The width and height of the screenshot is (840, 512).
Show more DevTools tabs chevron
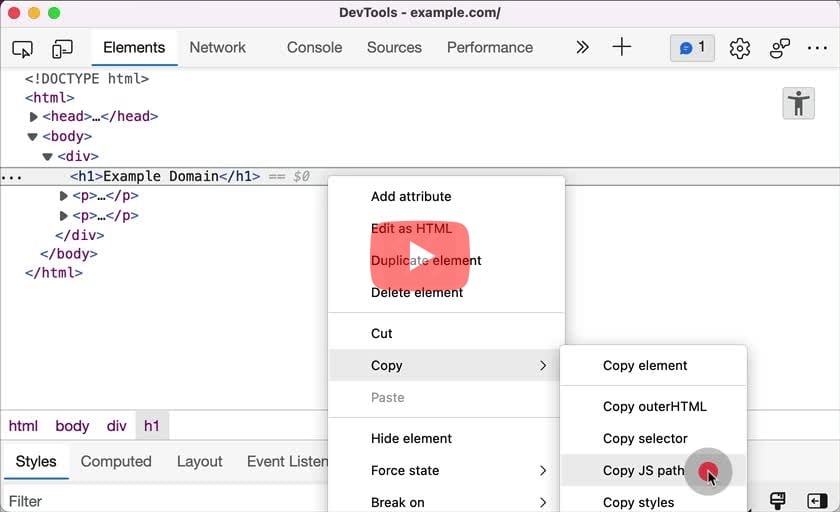coord(582,47)
